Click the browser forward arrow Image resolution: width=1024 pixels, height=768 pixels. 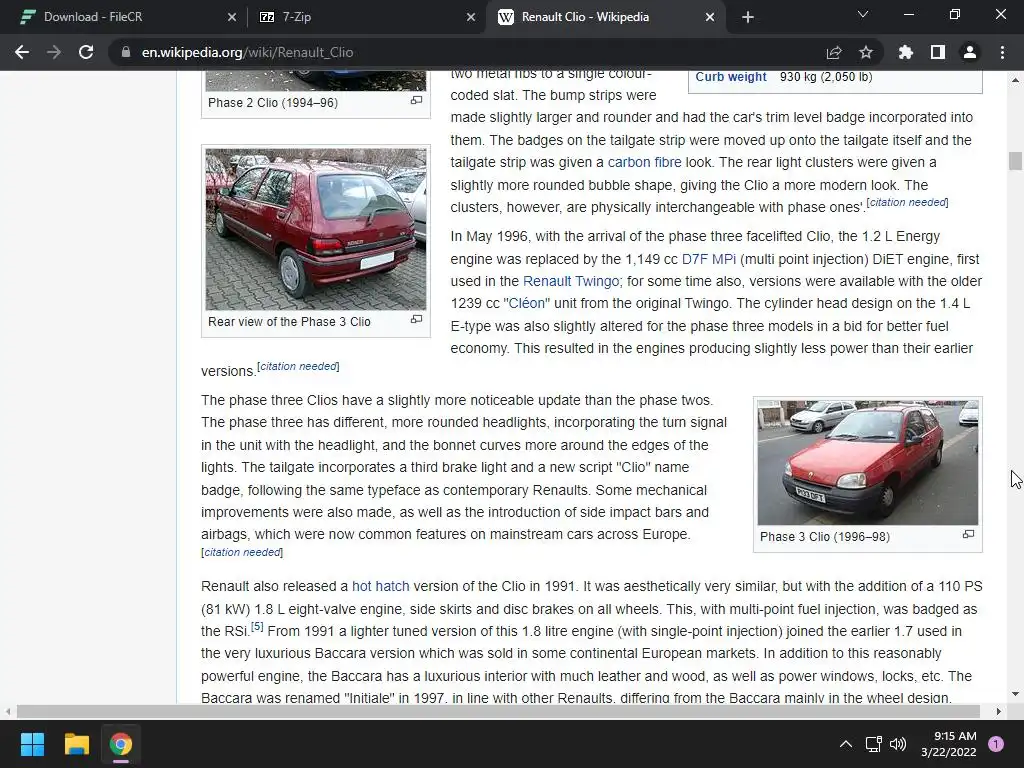pyautogui.click(x=54, y=52)
